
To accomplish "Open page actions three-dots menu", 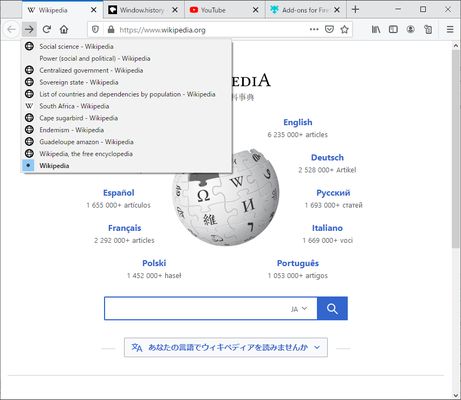I will click(314, 29).
